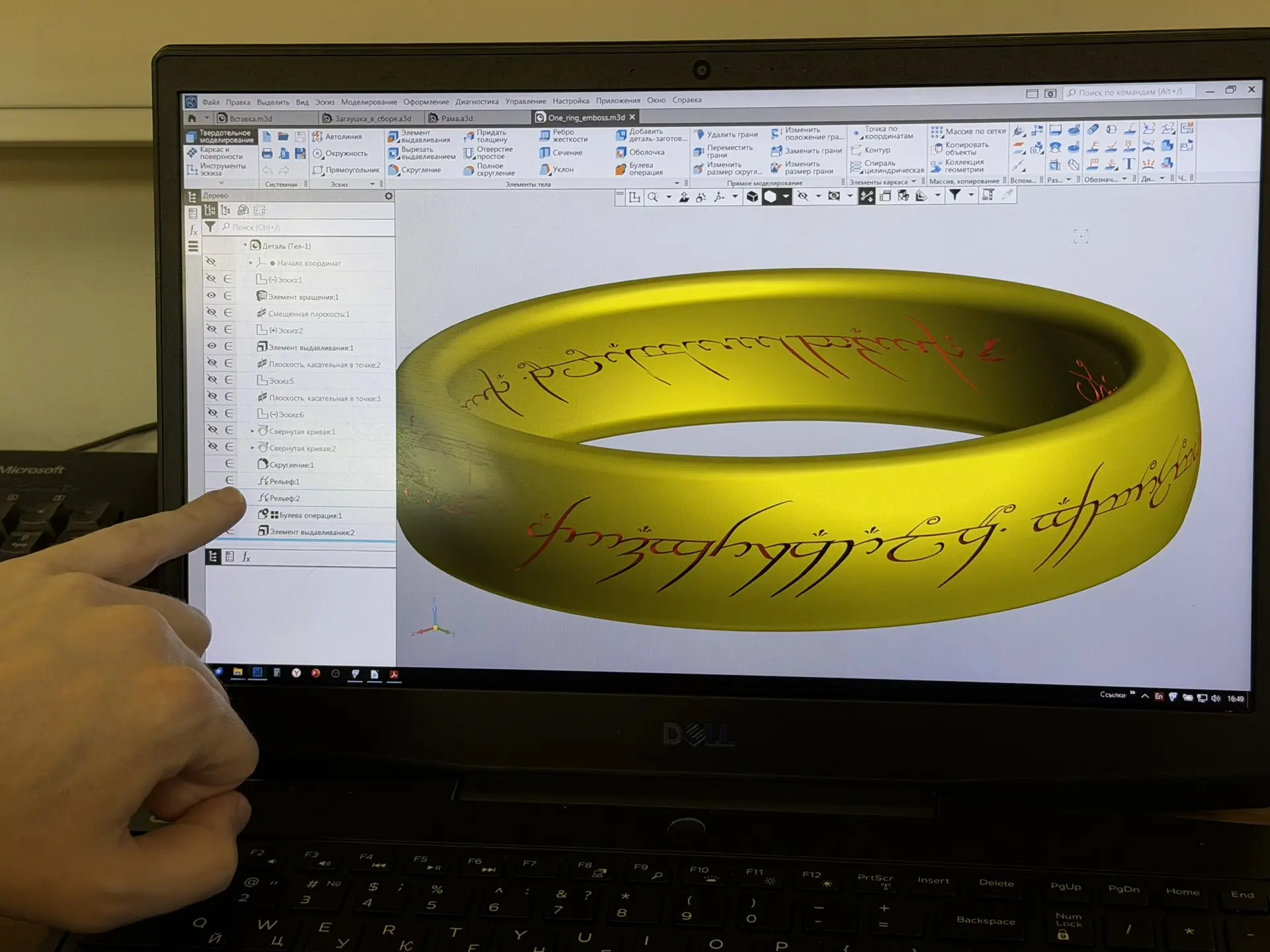Select Точка по координатам tool
This screenshot has width=1270, height=952.
pos(882,133)
